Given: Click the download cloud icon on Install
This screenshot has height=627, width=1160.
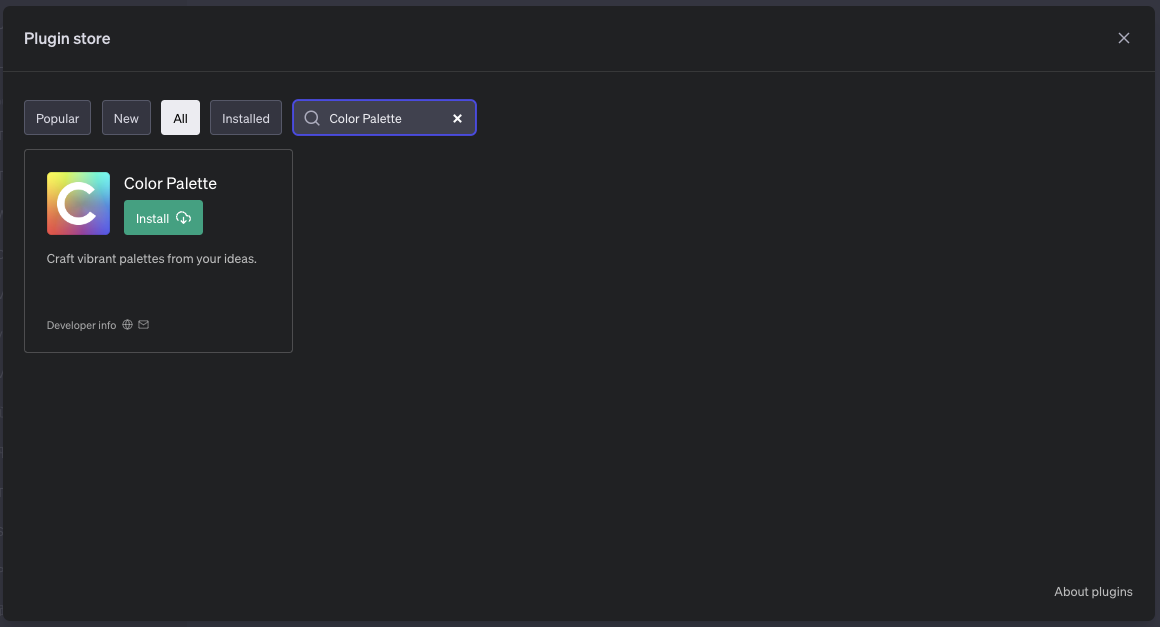Looking at the screenshot, I should (183, 218).
